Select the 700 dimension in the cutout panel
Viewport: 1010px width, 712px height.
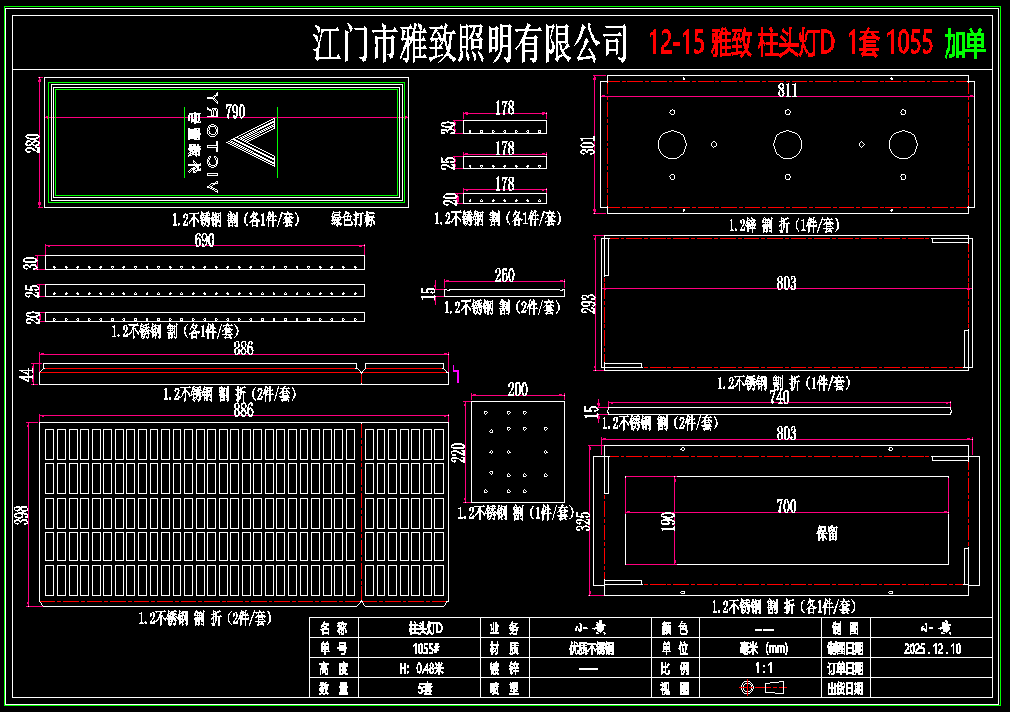pyautogui.click(x=787, y=507)
